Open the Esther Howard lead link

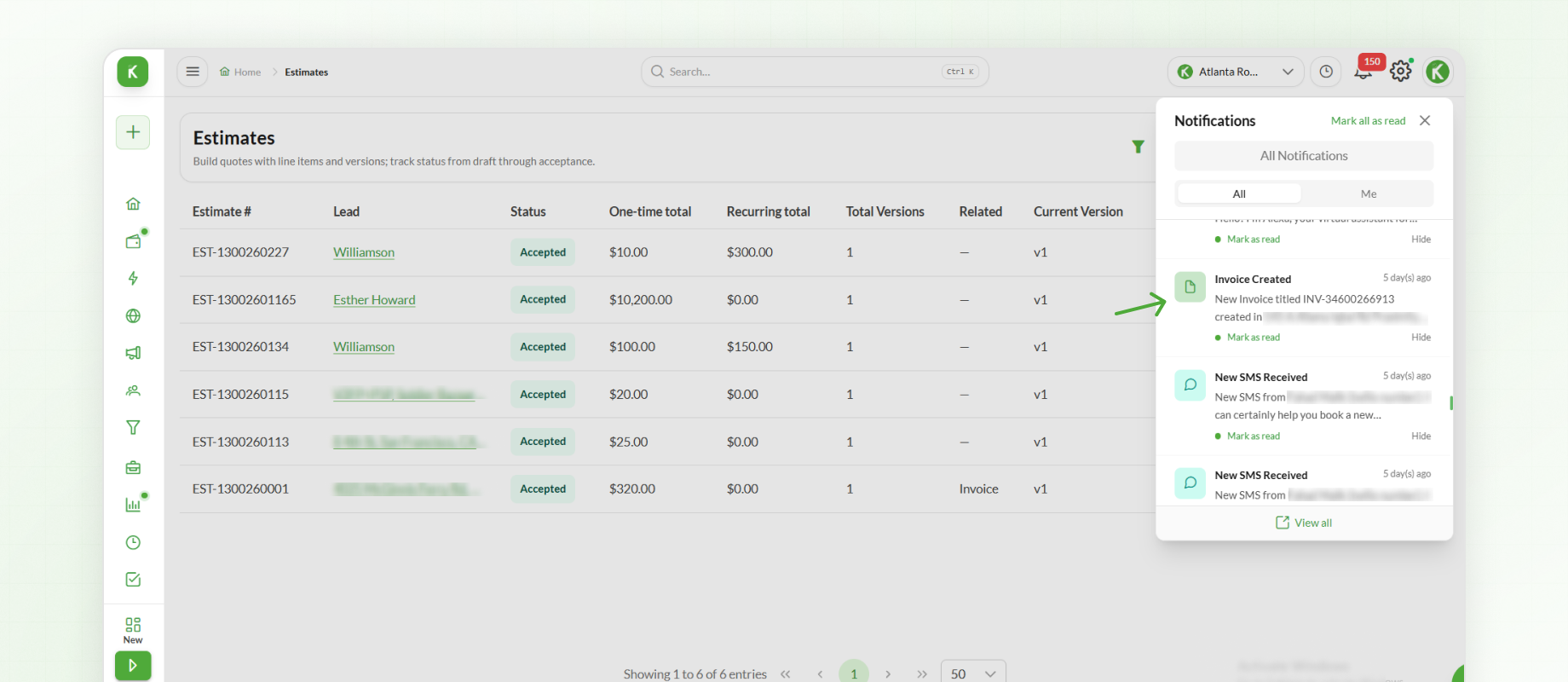click(x=374, y=300)
